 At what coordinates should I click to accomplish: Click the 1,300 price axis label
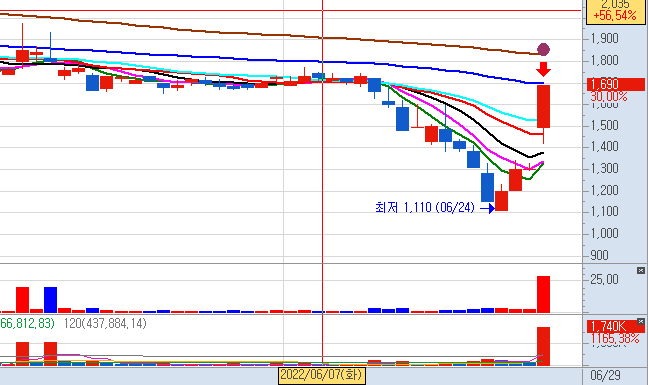click(x=605, y=169)
